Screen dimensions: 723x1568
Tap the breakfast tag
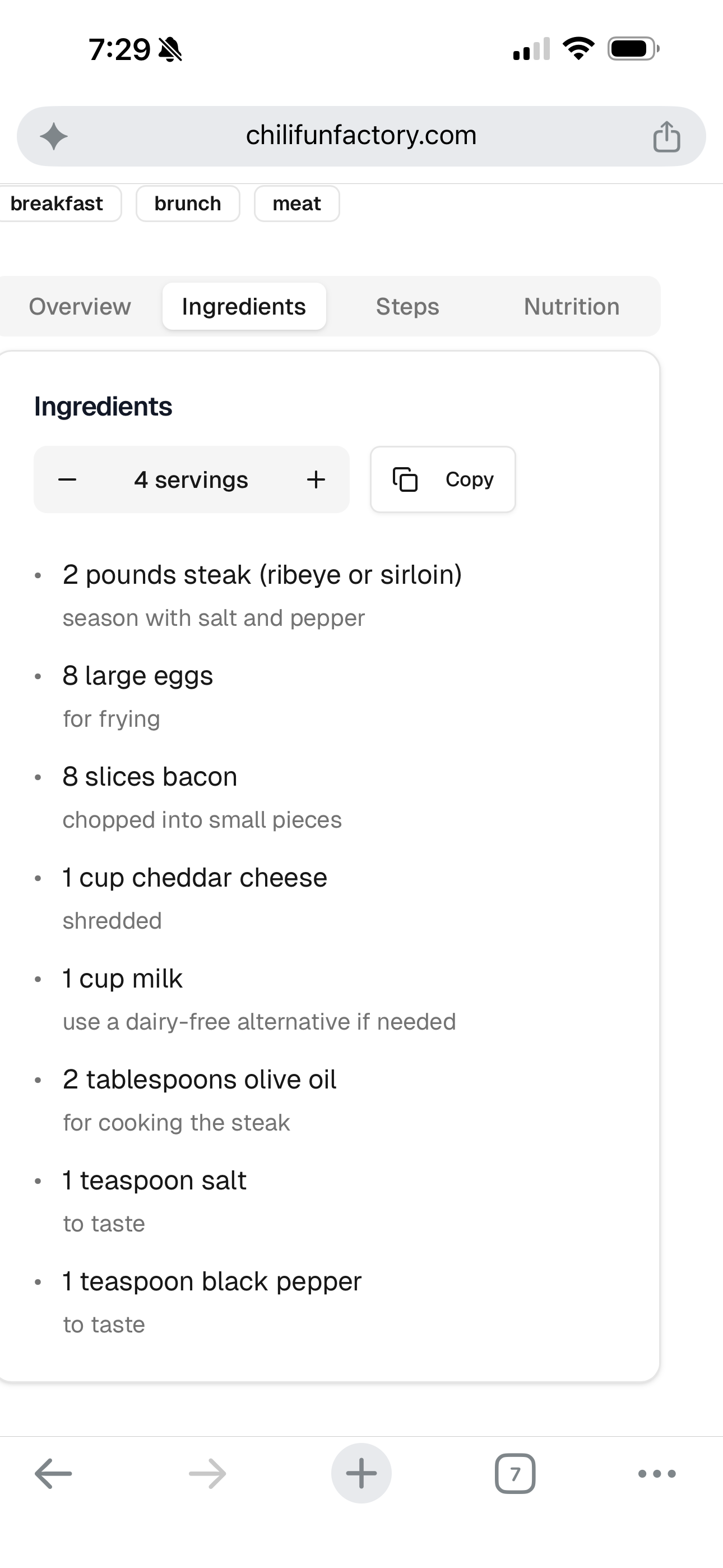57,204
